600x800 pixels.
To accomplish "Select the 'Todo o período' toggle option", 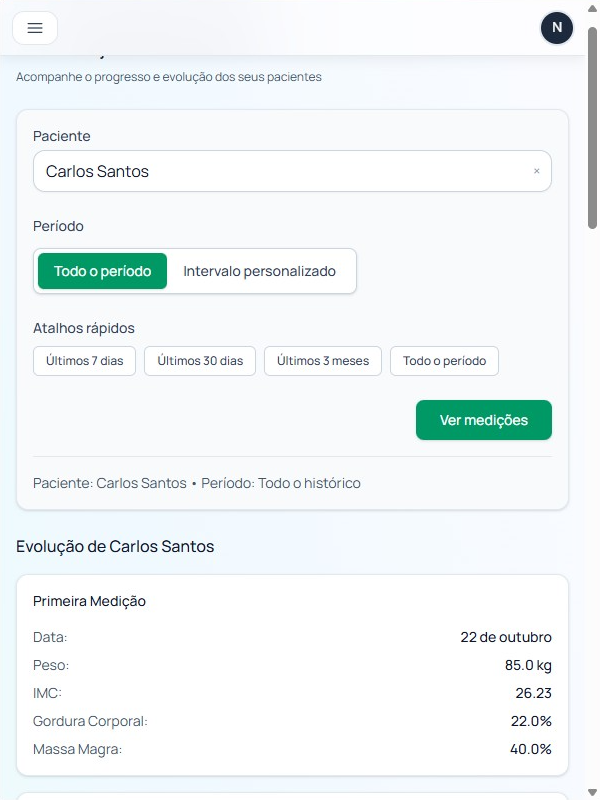I will pyautogui.click(x=101, y=270).
